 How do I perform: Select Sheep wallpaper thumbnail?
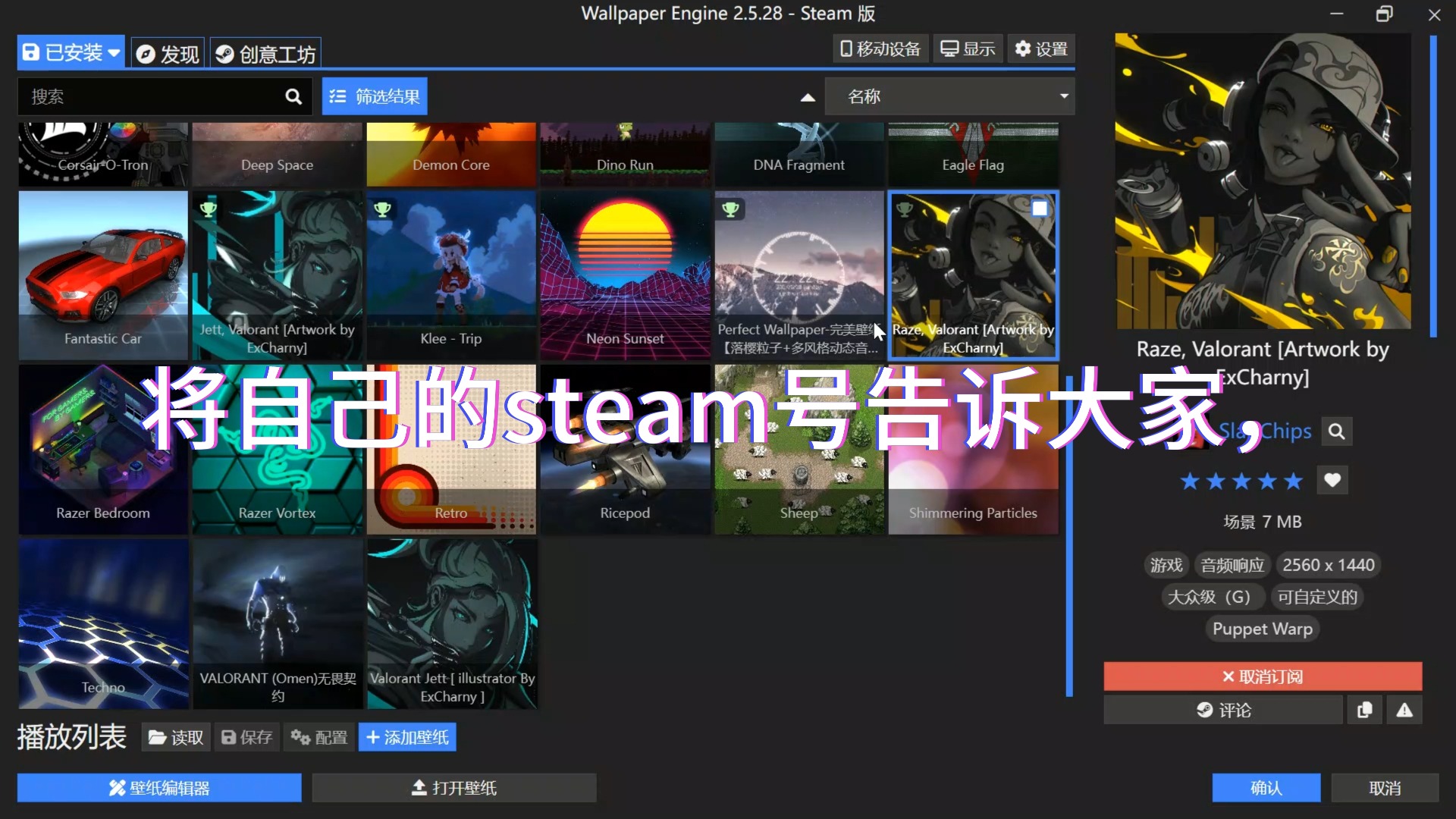click(799, 450)
